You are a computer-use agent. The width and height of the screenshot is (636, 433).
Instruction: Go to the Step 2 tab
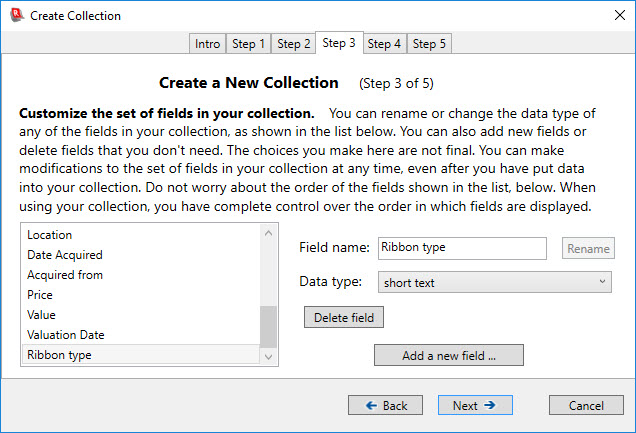point(294,44)
